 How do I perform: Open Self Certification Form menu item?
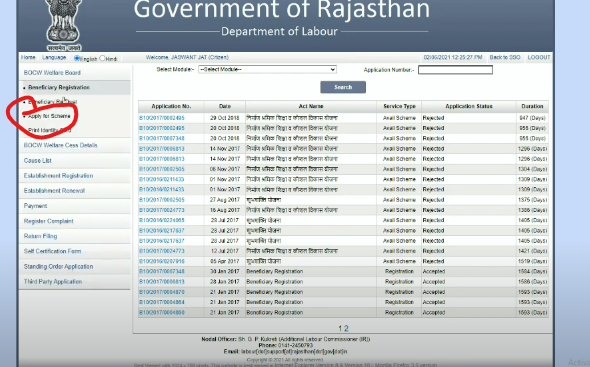coord(52,251)
